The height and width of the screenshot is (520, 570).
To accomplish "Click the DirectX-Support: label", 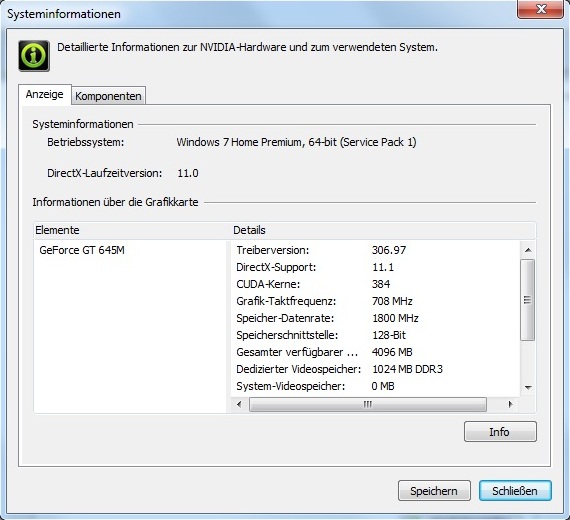I will pyautogui.click(x=276, y=267).
